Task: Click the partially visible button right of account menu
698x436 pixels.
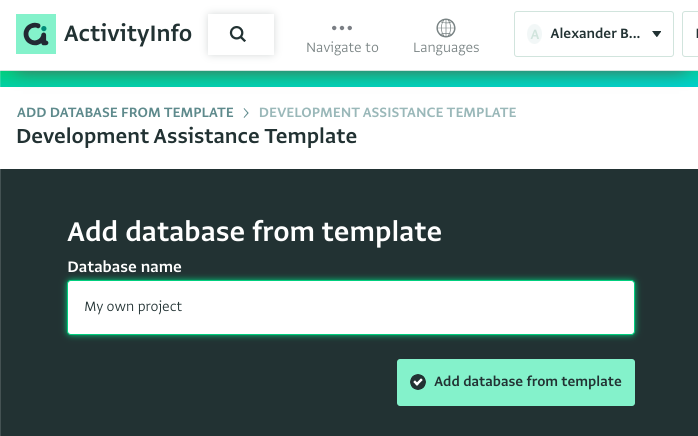Action: pos(690,34)
